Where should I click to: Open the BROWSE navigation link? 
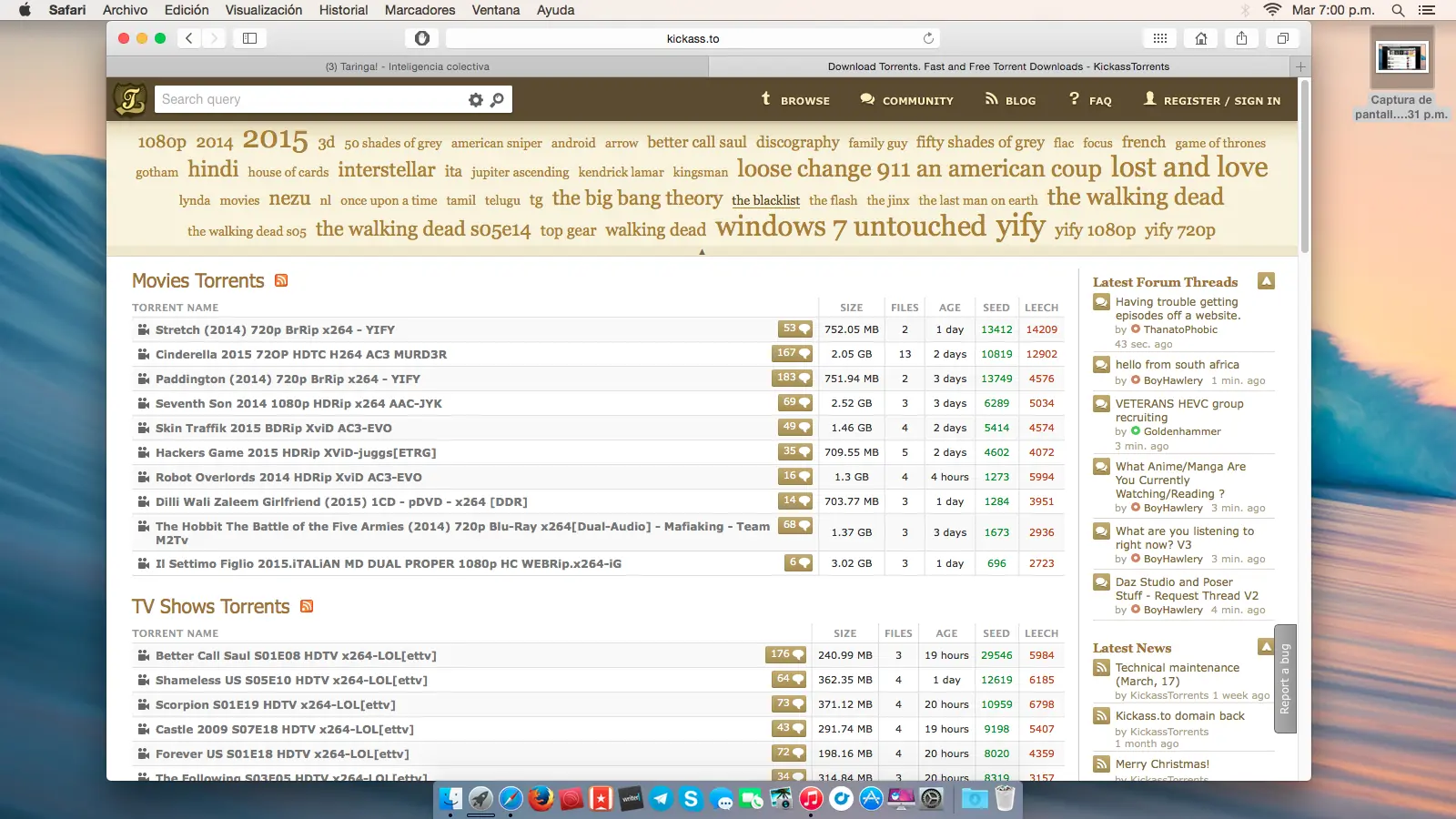pyautogui.click(x=795, y=100)
